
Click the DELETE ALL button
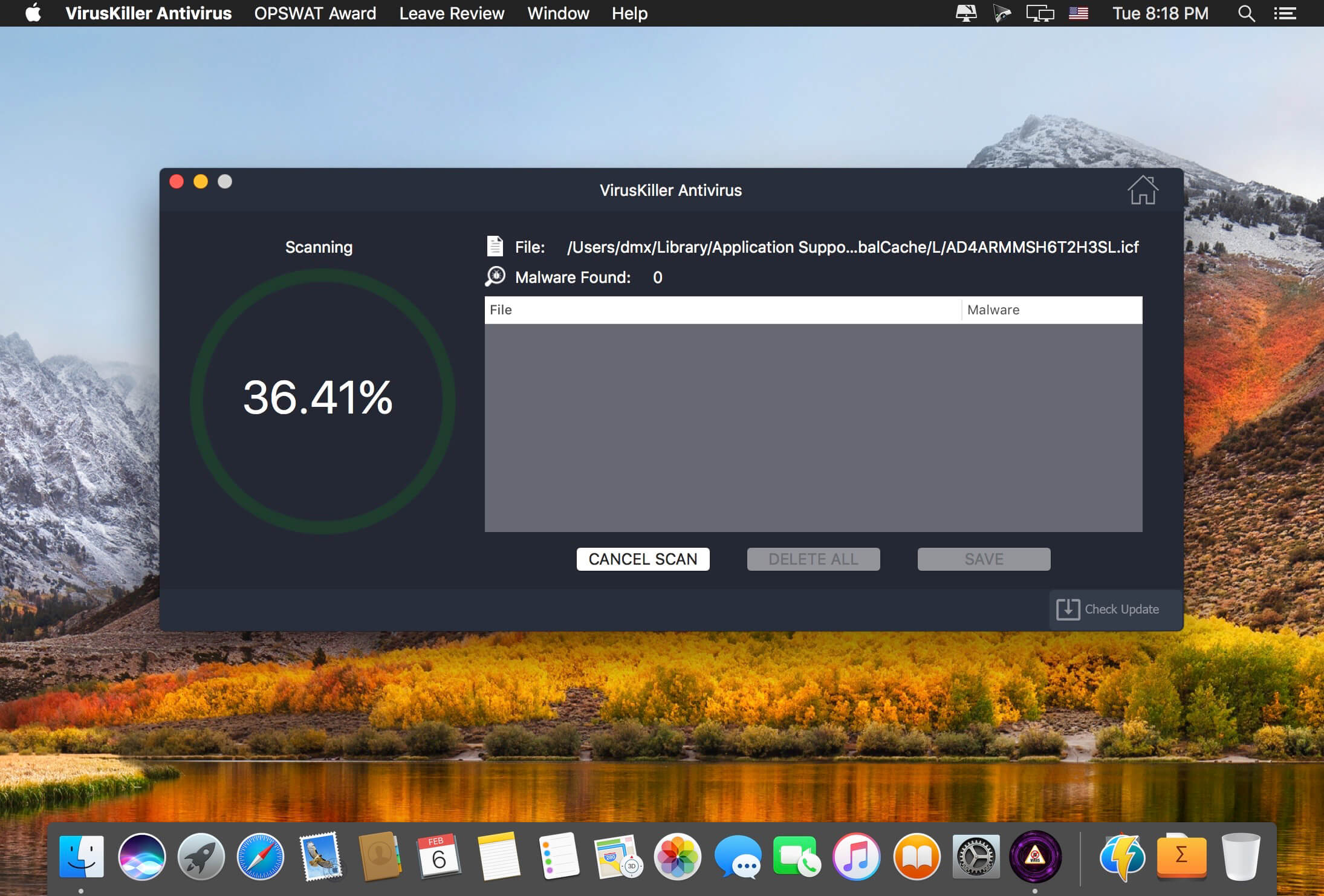(813, 559)
